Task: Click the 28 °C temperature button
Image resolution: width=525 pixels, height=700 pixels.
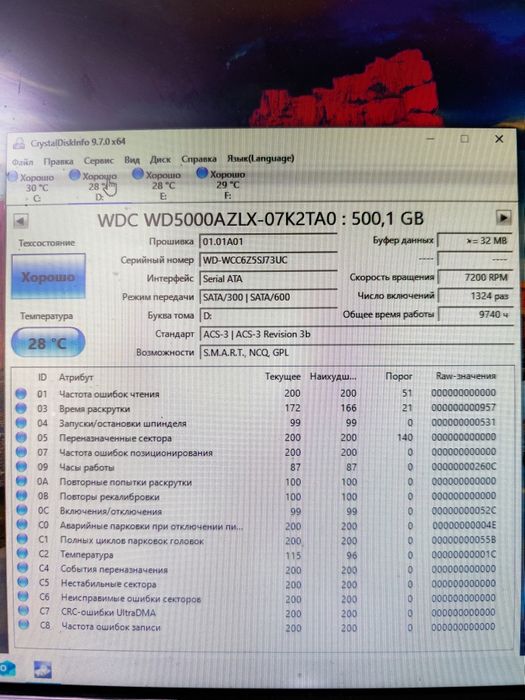Action: [x=48, y=343]
